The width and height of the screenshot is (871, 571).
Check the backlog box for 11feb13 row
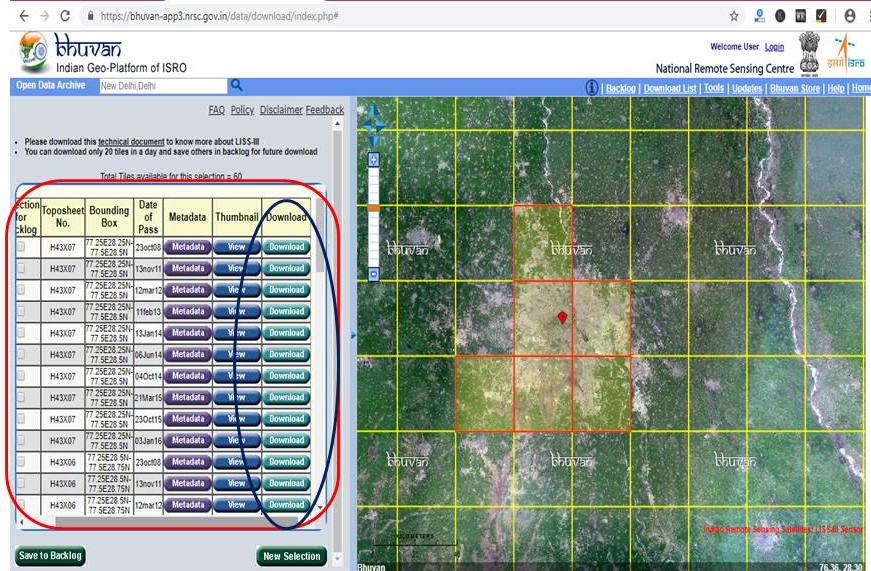21,311
